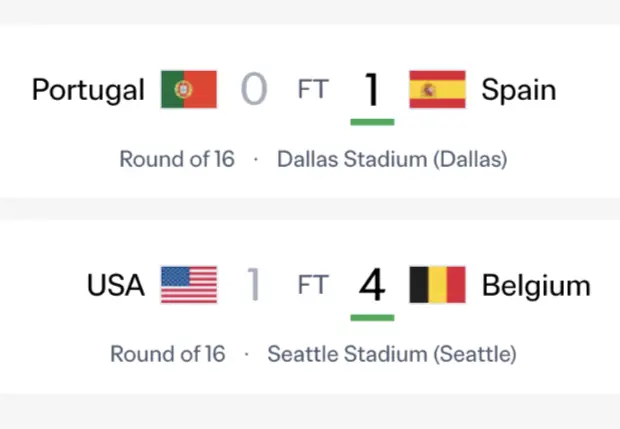
Task: Click Round of 16 label under USA match
Action: (168, 353)
